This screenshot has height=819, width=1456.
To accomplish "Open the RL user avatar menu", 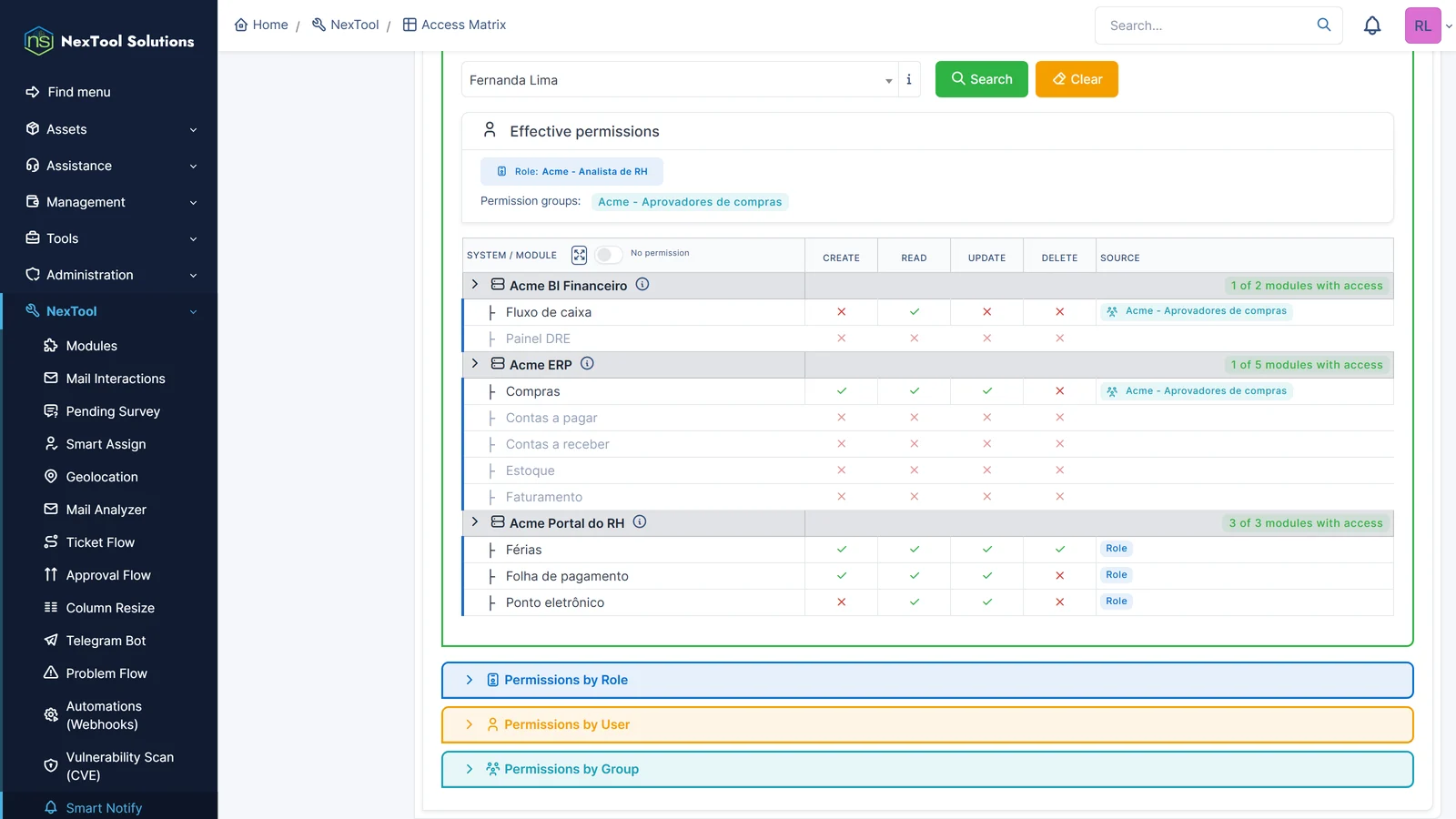I will (1423, 25).
